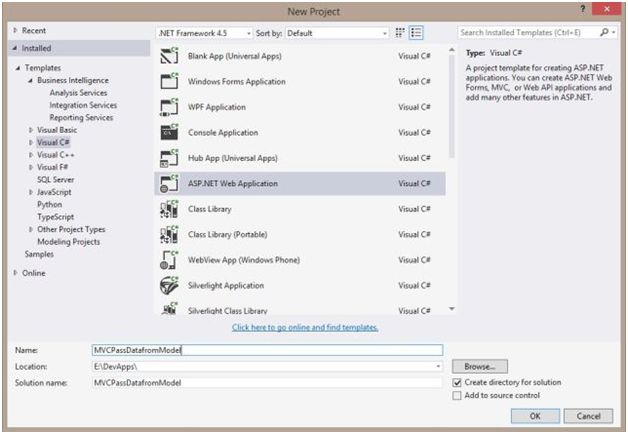Click the WebView App template icon
The image size is (628, 434).
(x=169, y=260)
